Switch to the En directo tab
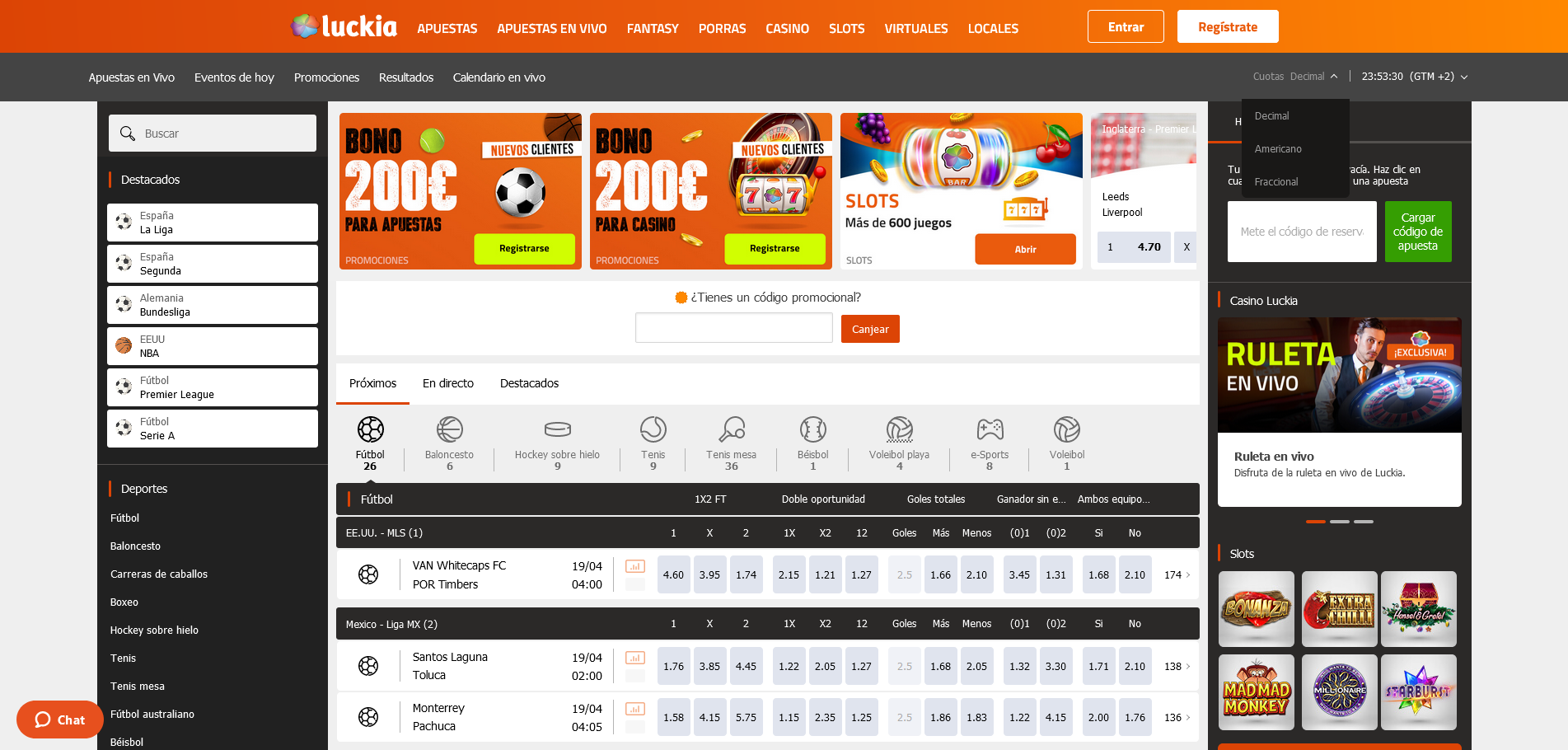 (448, 383)
